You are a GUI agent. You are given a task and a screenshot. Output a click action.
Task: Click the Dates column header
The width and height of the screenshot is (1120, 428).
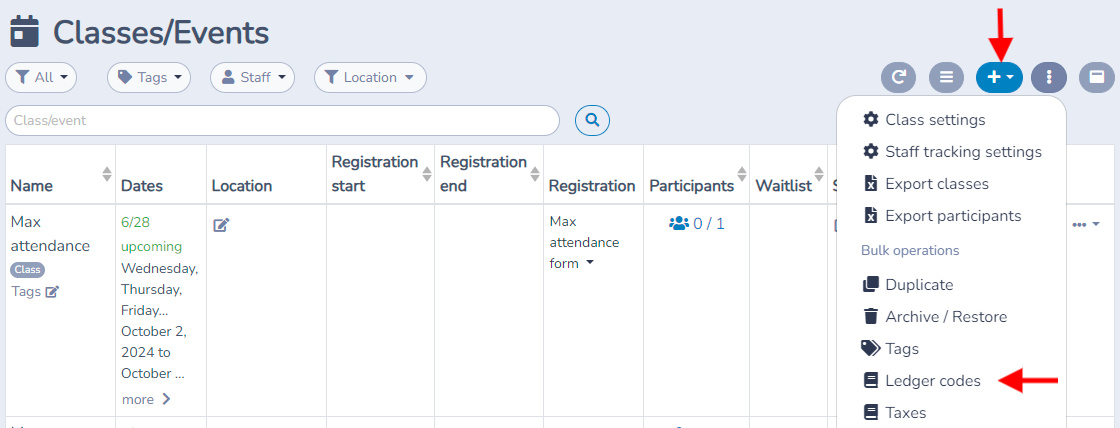pyautogui.click(x=142, y=186)
